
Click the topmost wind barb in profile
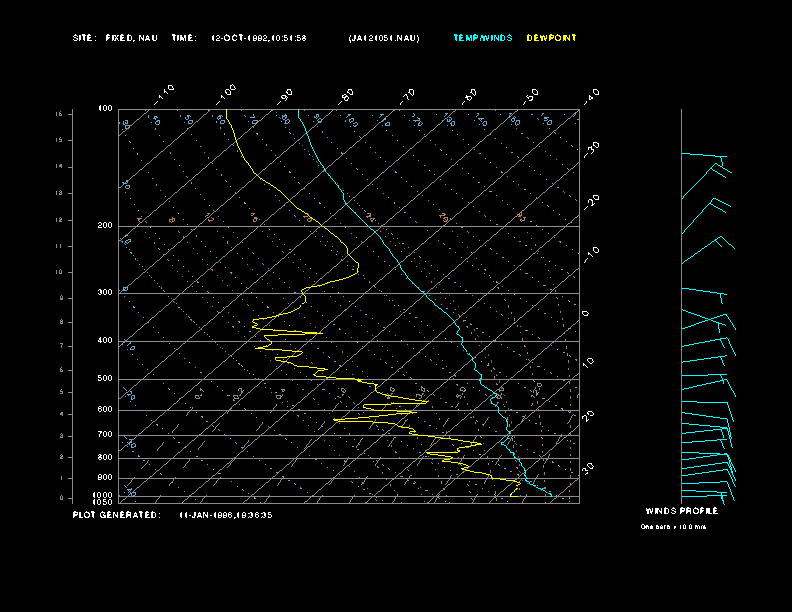(705, 156)
